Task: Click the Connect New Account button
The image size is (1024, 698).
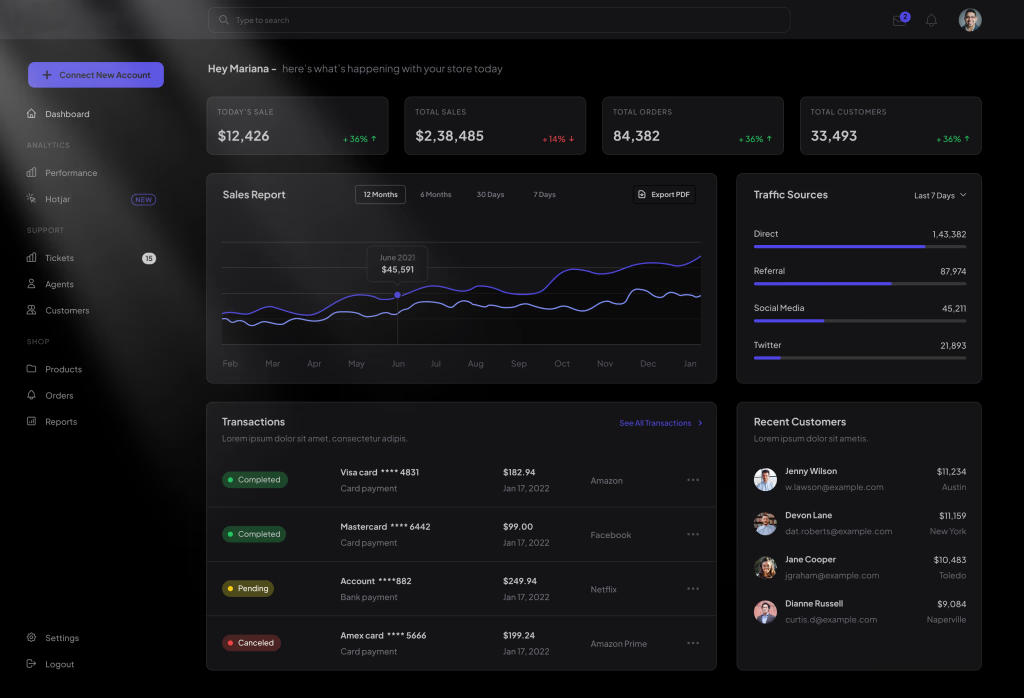Action: click(96, 75)
